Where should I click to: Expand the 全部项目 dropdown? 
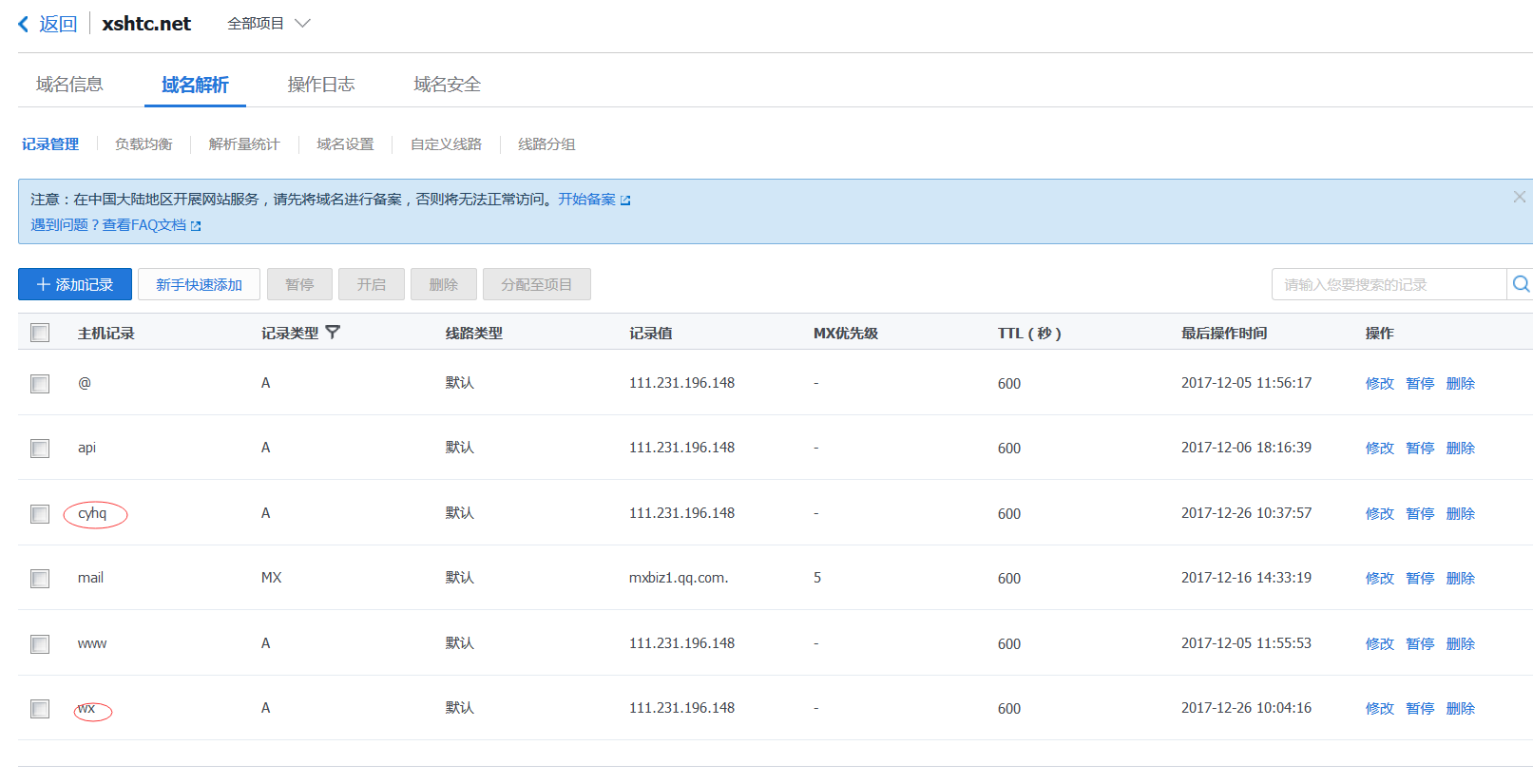269,24
